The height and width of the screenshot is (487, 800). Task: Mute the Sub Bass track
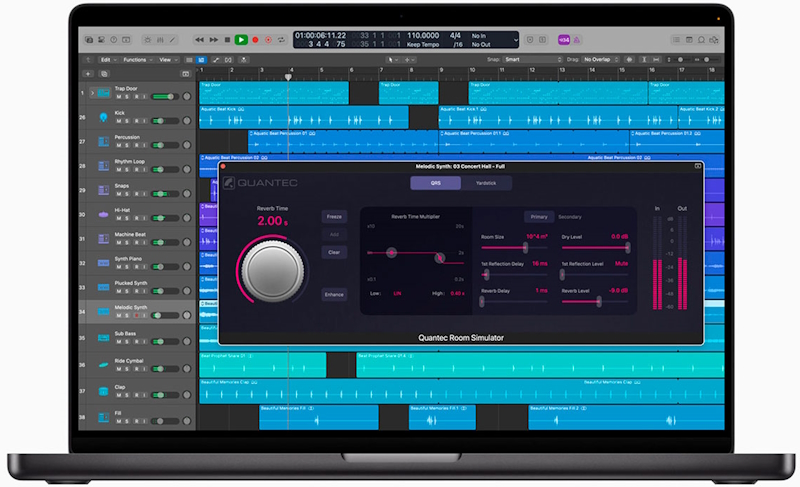click(118, 342)
